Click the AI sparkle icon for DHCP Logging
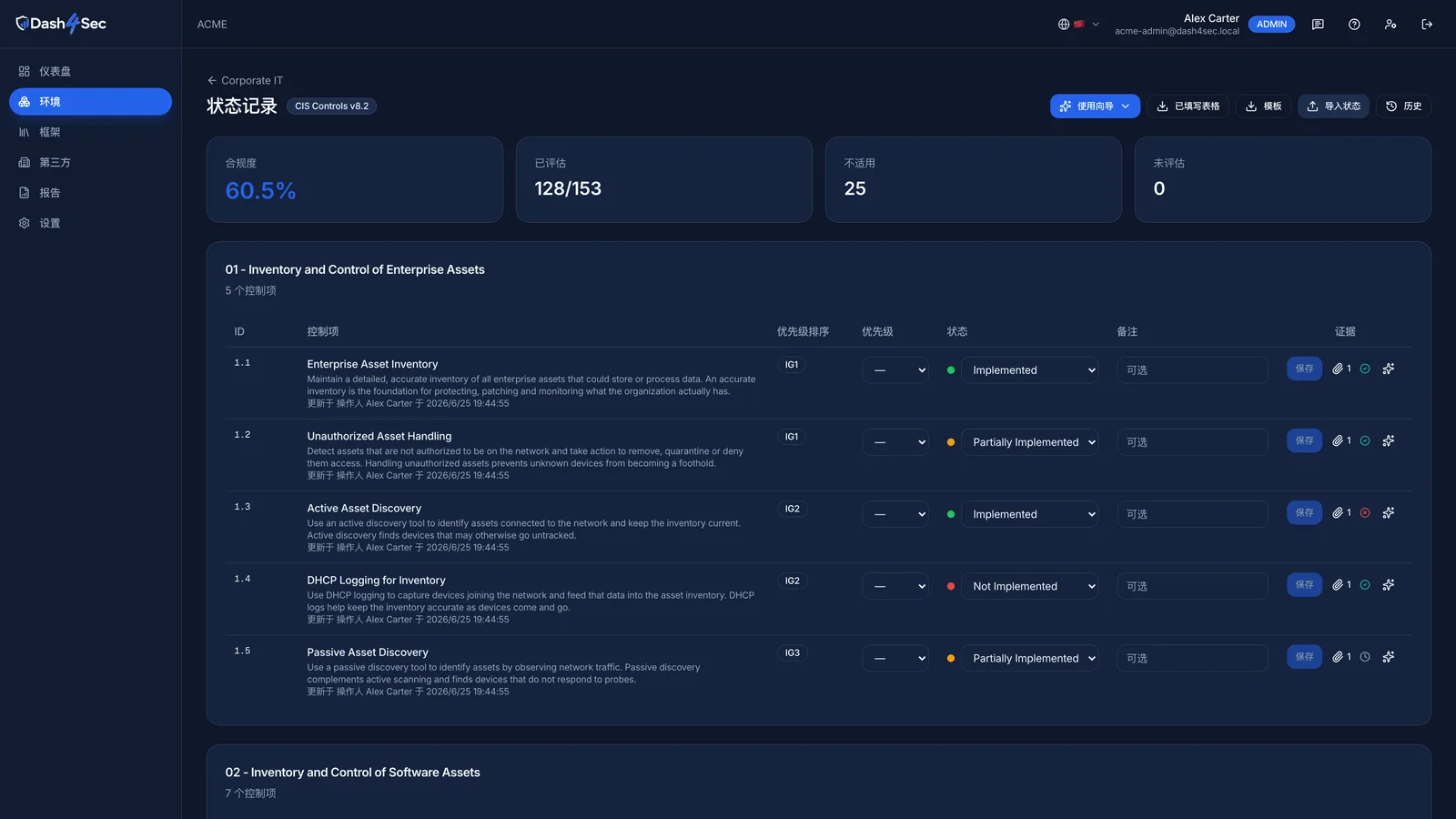1456x819 pixels. tap(1389, 584)
